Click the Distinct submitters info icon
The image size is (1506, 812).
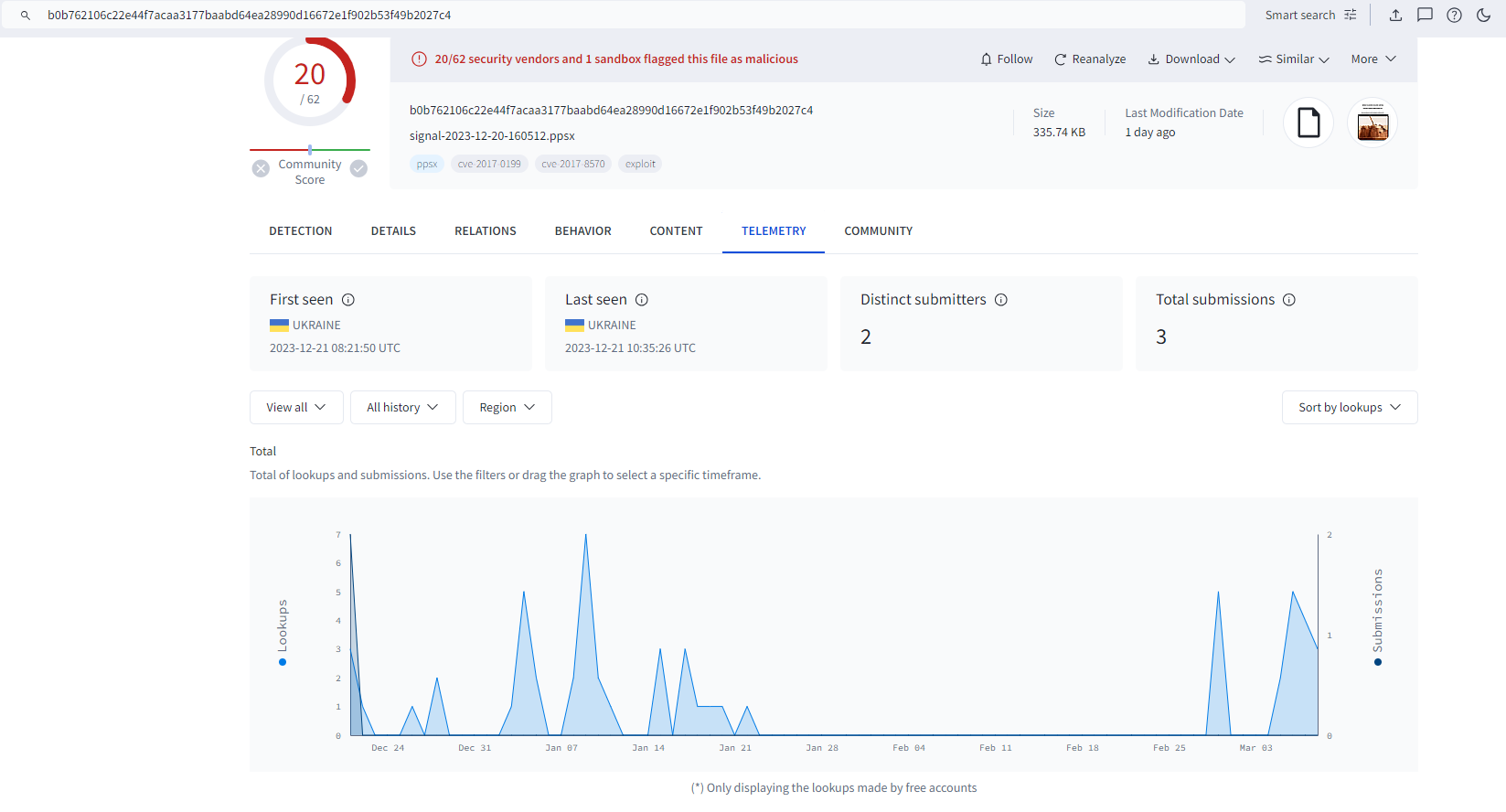(x=1001, y=300)
